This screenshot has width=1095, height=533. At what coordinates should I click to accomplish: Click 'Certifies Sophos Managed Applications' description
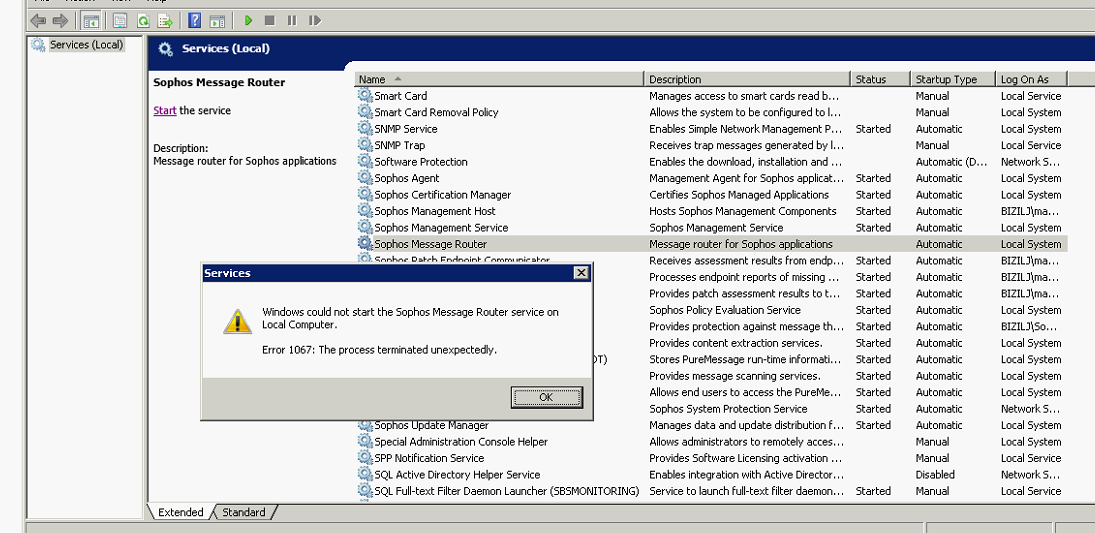click(x=739, y=195)
